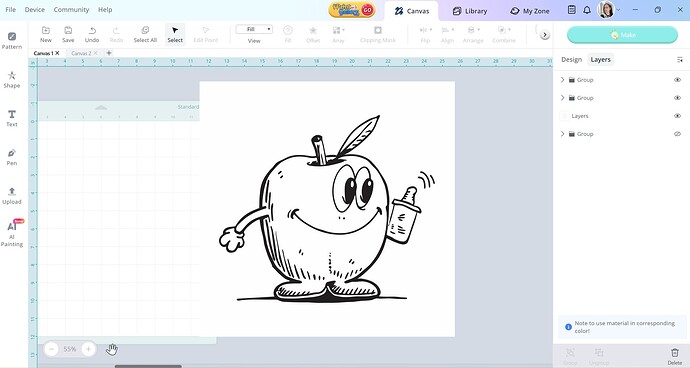
Task: Expand the hidden last Group layer
Action: click(562, 134)
